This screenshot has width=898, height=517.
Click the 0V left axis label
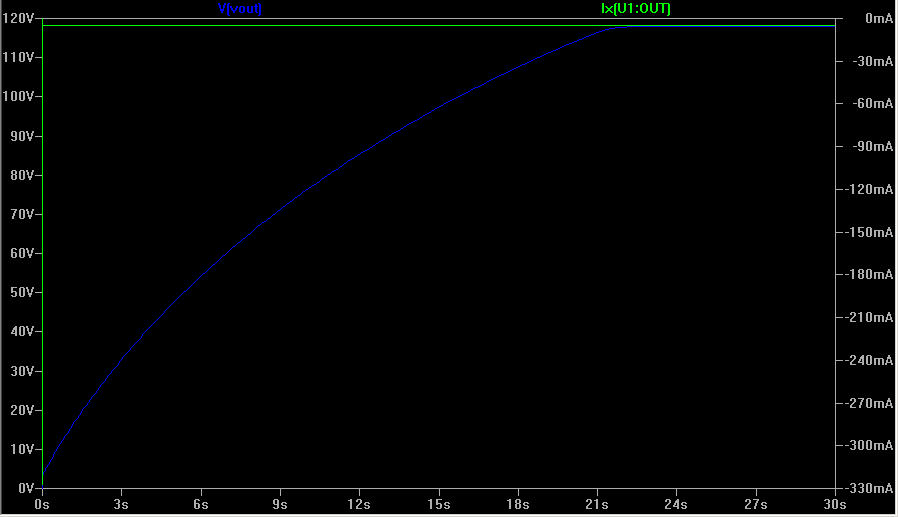point(26,488)
